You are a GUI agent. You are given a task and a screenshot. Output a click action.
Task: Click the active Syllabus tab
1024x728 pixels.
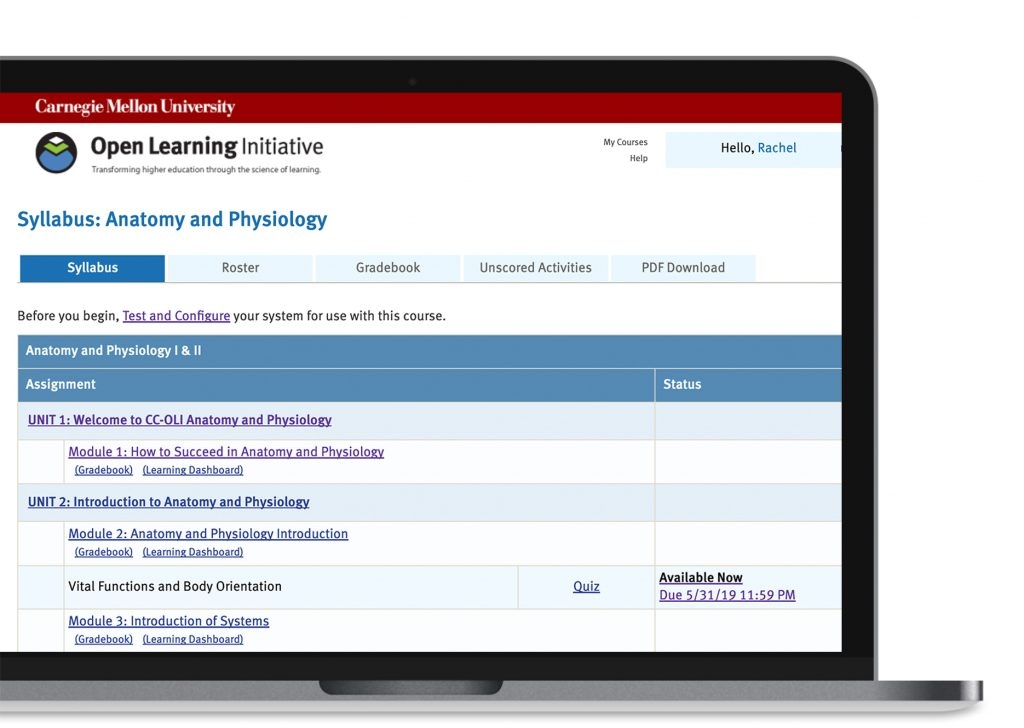[92, 268]
